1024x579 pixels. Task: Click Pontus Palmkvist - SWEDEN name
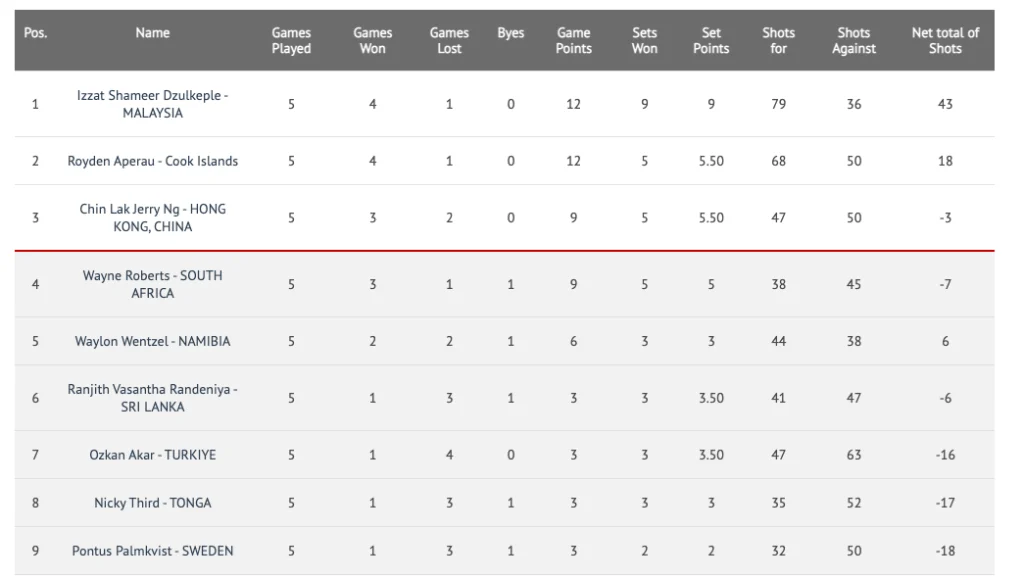(153, 551)
